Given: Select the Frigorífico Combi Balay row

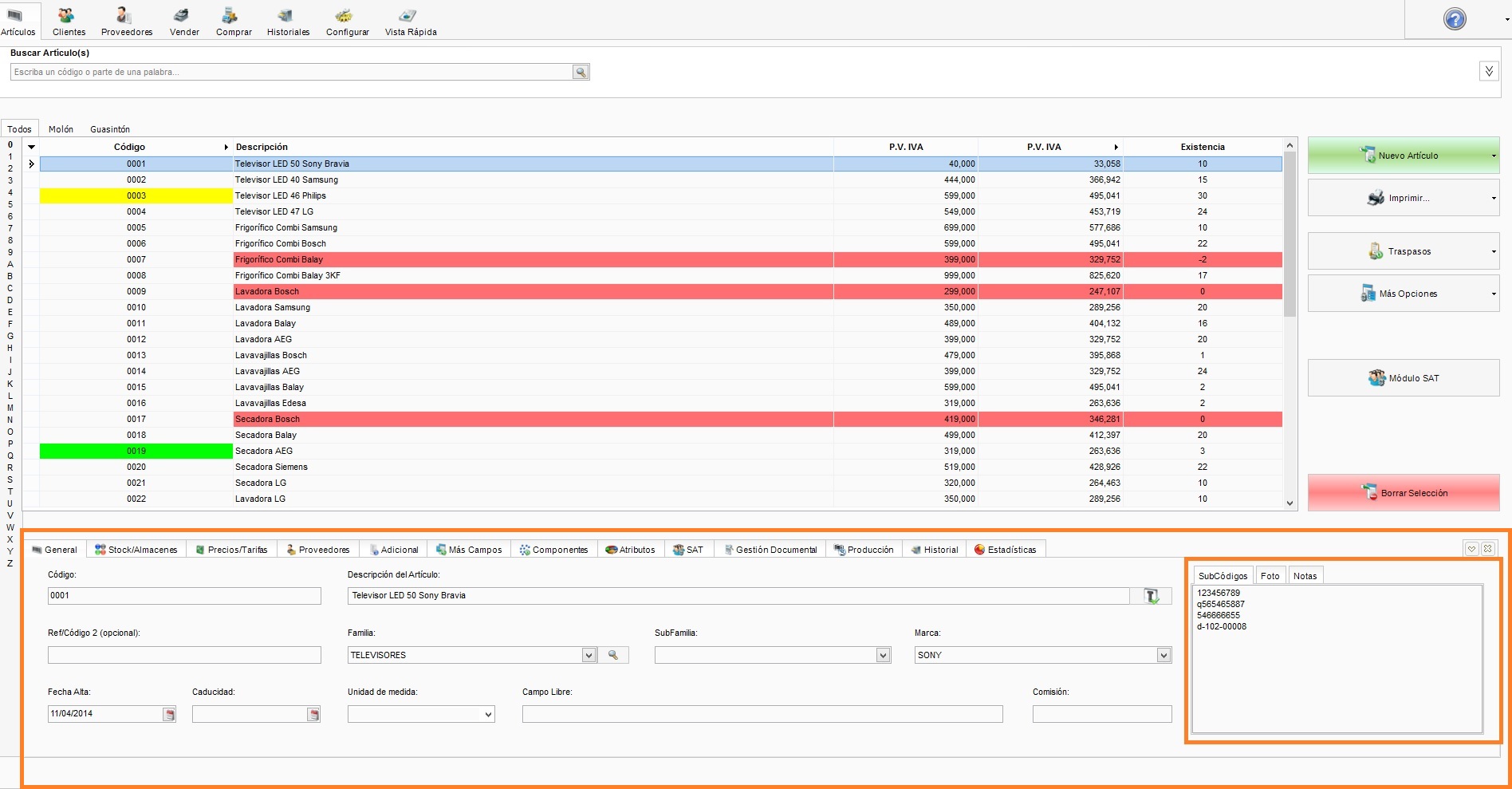Looking at the screenshot, I should pyautogui.click(x=661, y=259).
